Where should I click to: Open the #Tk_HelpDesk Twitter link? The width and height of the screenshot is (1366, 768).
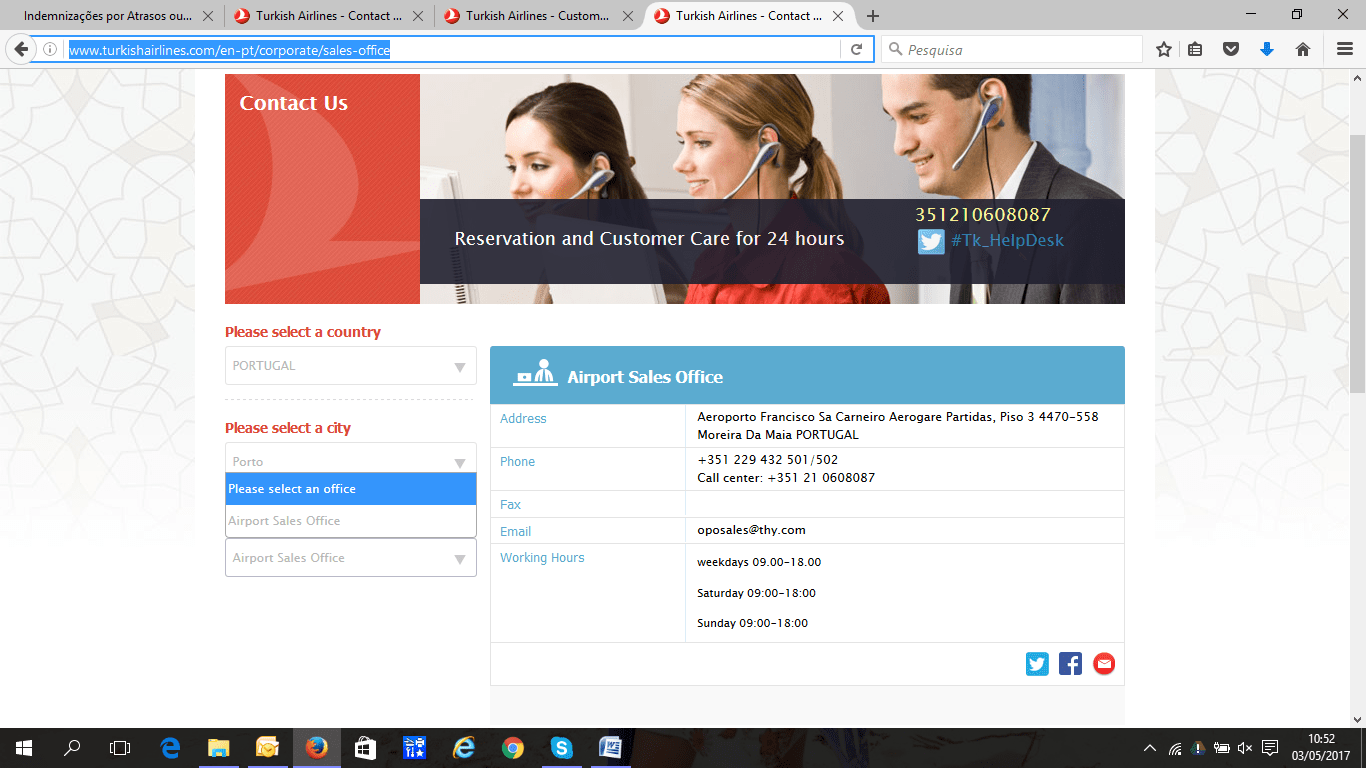pos(1007,240)
